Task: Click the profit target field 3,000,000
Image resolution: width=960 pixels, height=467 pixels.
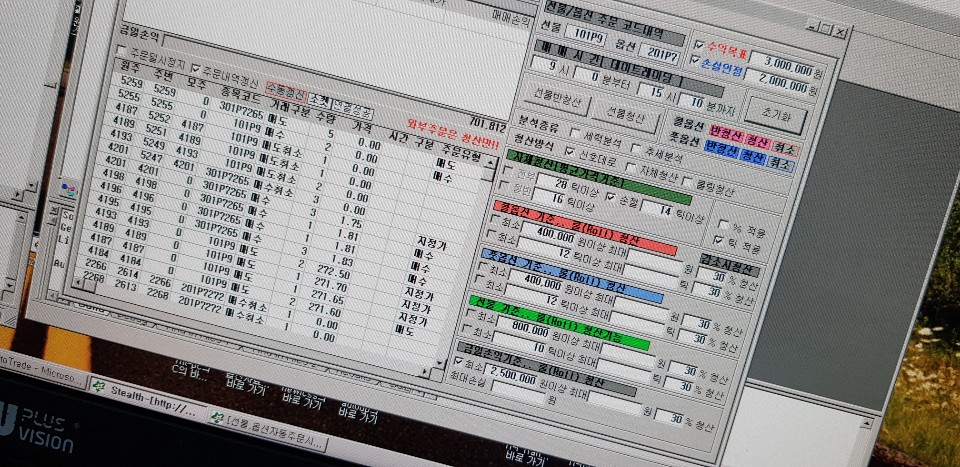Action: point(784,65)
